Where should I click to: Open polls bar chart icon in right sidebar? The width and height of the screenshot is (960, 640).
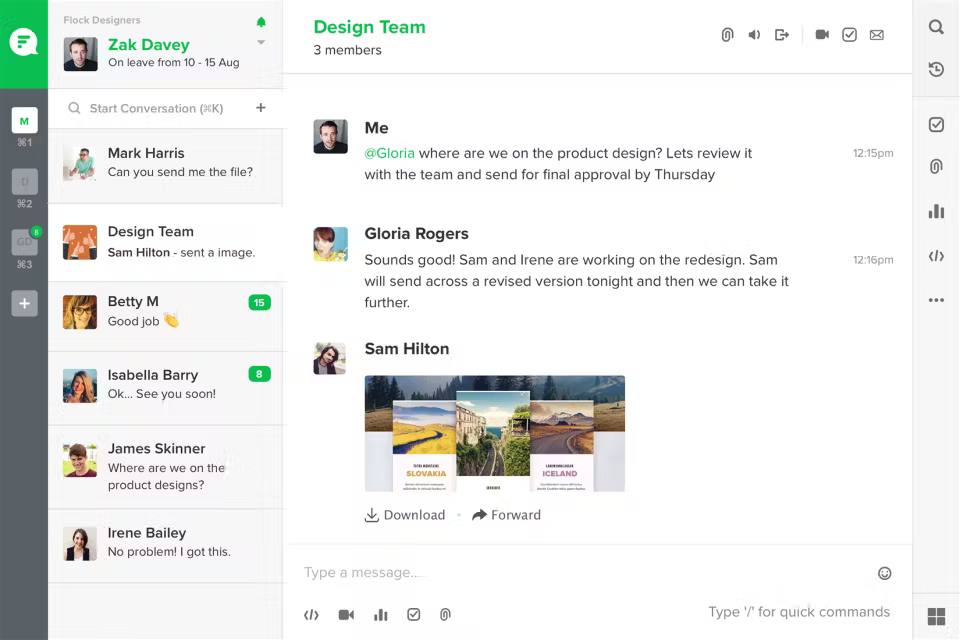click(x=936, y=211)
